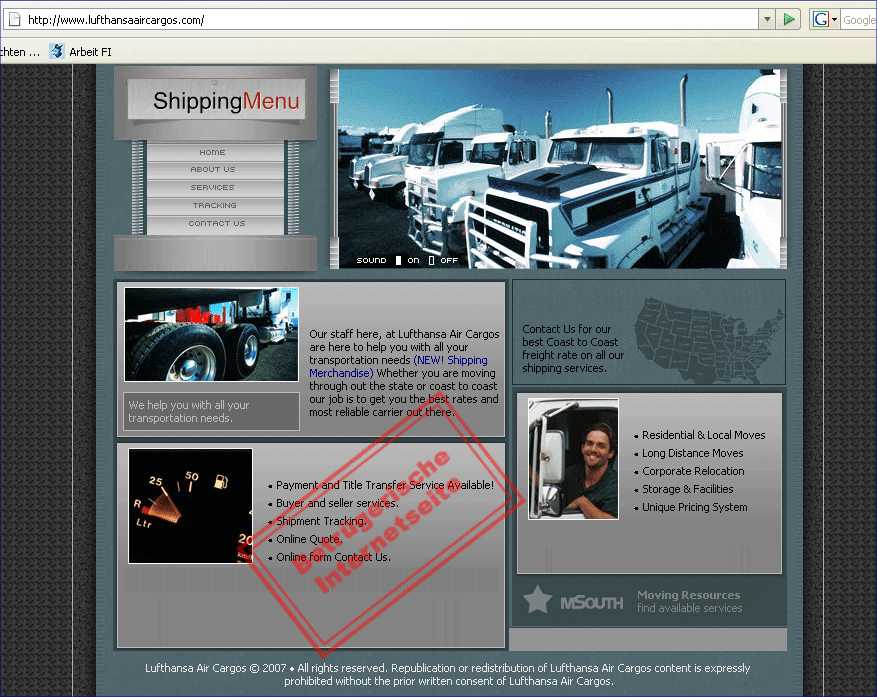Click the Google search engine icon
This screenshot has width=877, height=697.
(821, 20)
